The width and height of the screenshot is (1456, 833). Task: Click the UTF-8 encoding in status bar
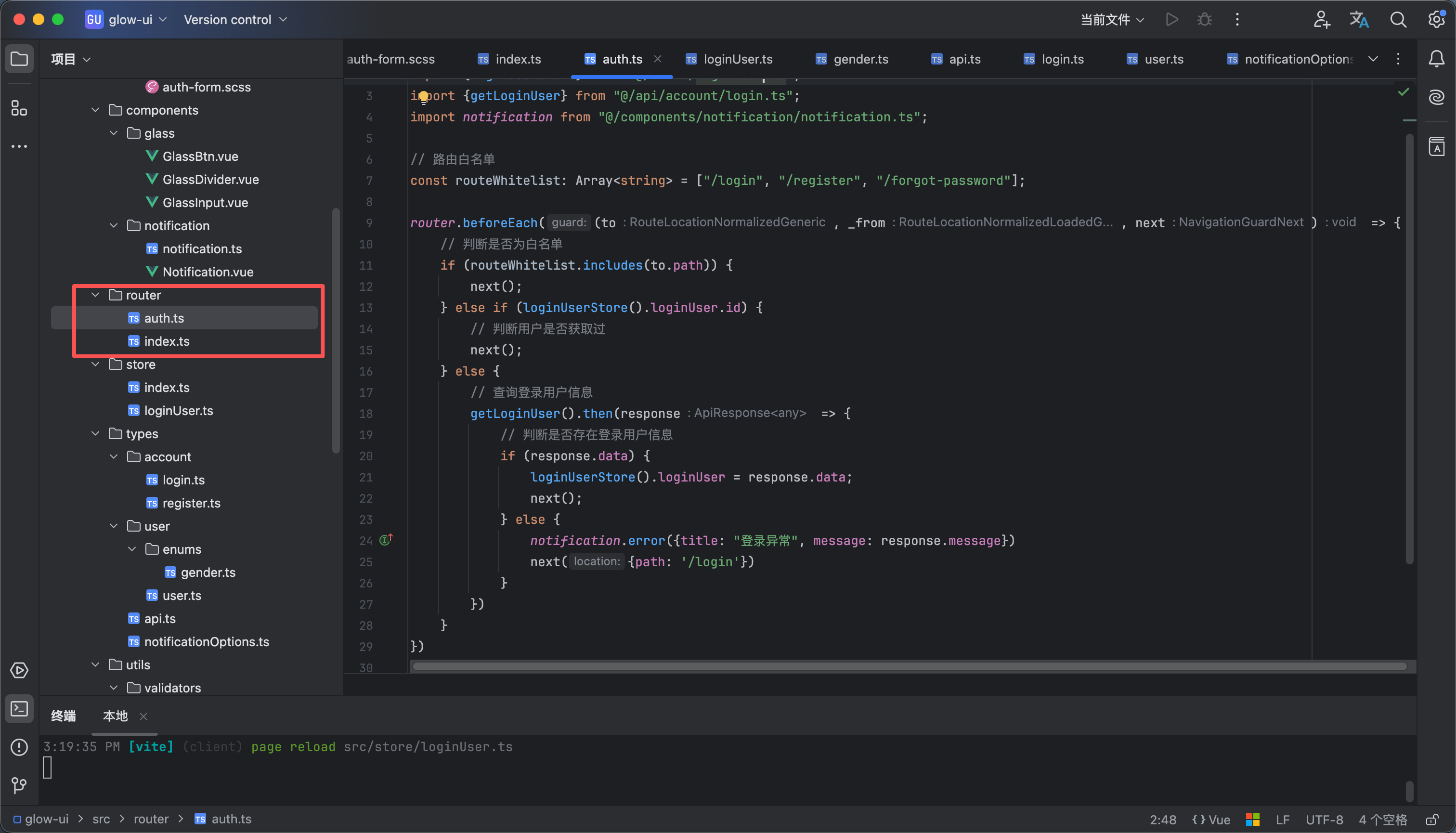[x=1324, y=820]
